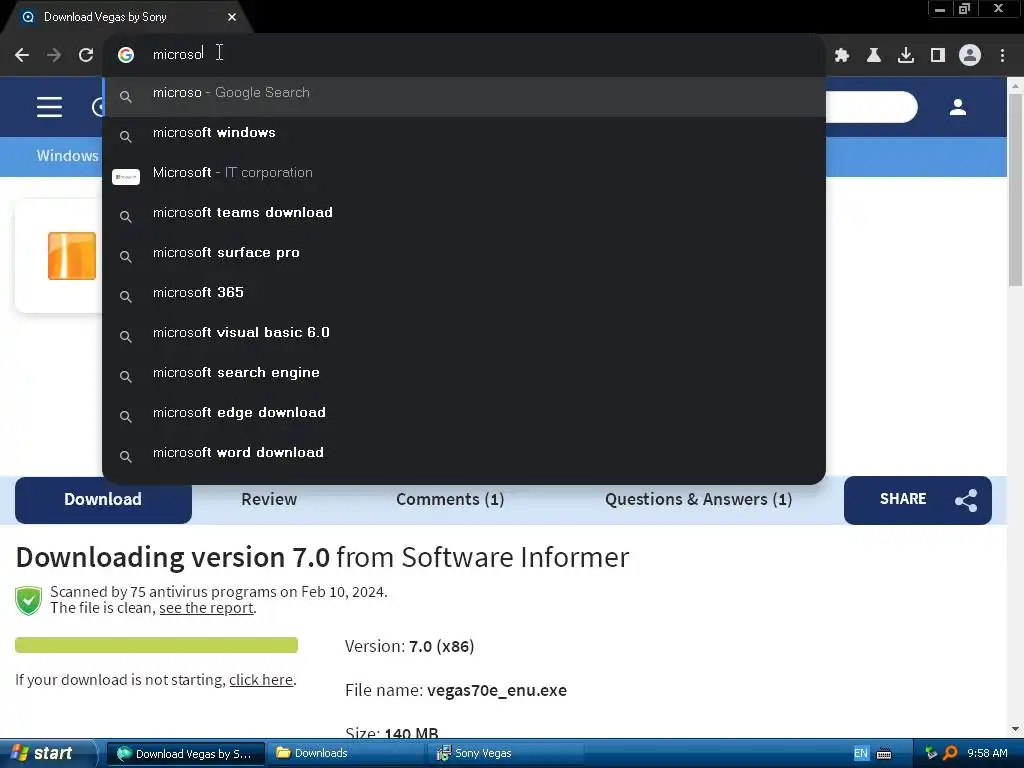Screen dimensions: 1024x768
Task: Click the 9:58 AM system clock
Action: coord(987,754)
